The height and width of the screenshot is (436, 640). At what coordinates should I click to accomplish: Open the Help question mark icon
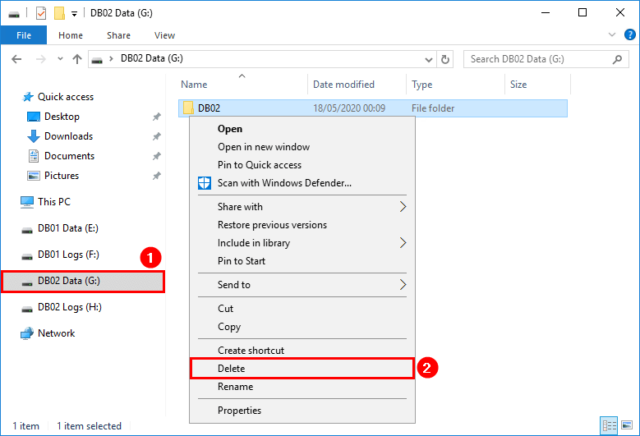tap(630, 35)
